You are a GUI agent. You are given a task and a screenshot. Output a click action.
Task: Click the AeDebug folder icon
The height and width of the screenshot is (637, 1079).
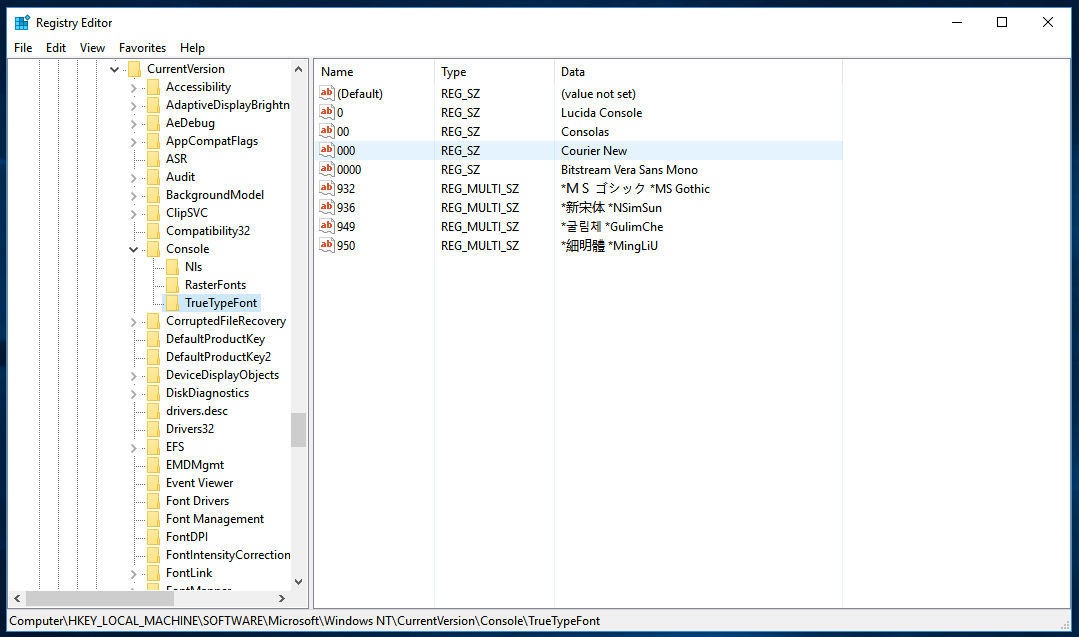pos(153,122)
